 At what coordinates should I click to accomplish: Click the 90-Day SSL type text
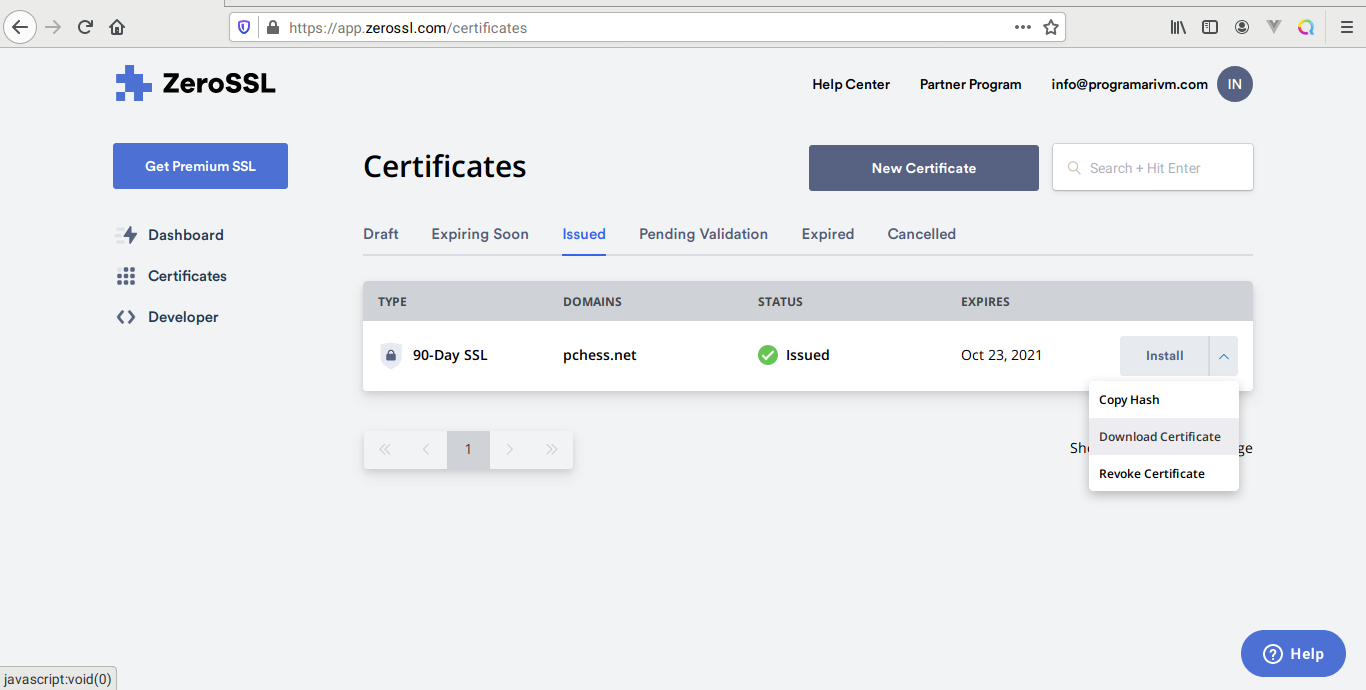[450, 355]
